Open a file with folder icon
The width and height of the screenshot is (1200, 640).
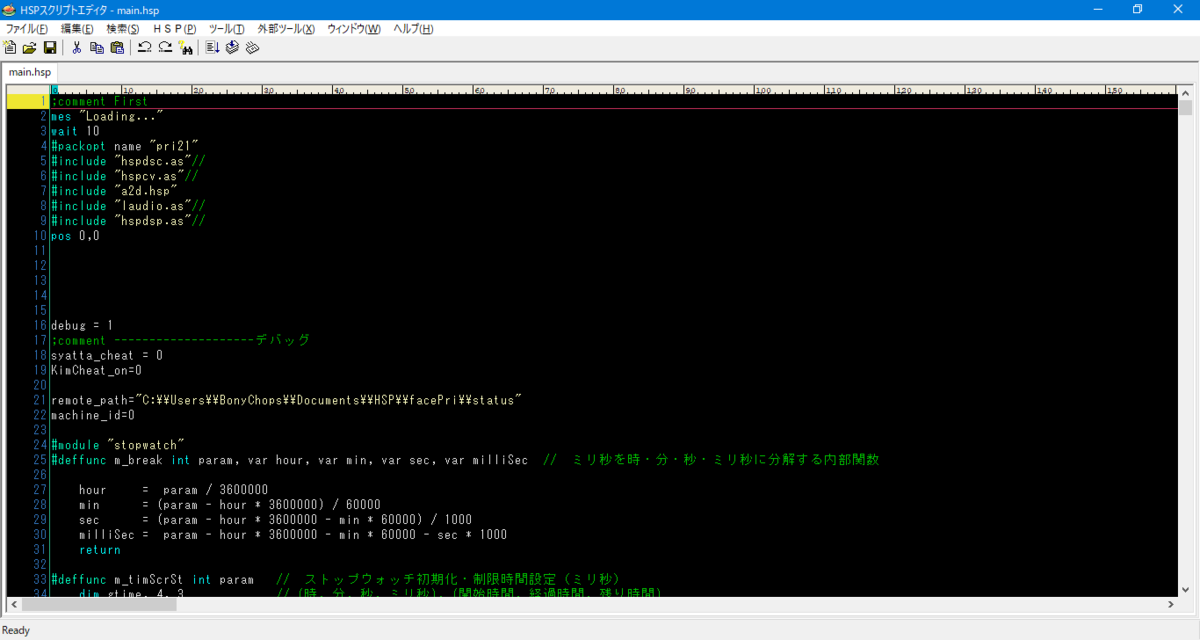29,47
